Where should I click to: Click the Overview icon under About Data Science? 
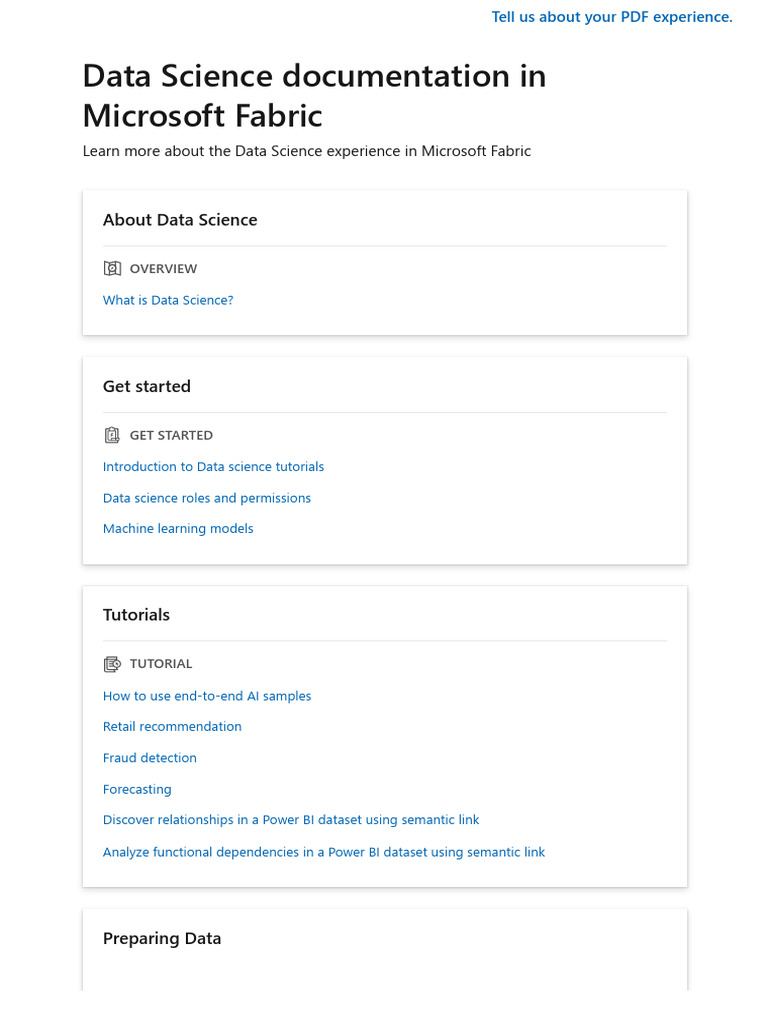coord(112,269)
